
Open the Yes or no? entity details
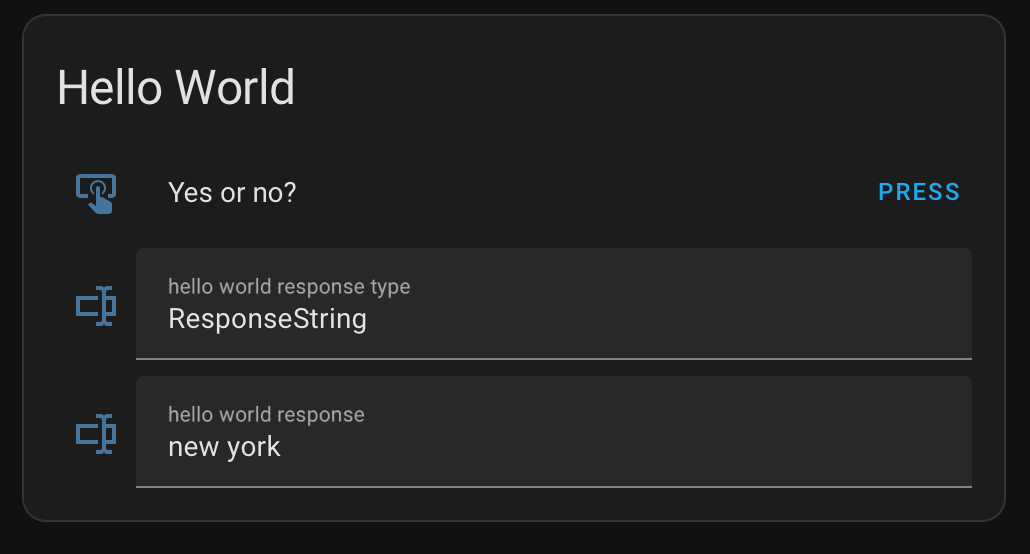pyautogui.click(x=232, y=193)
